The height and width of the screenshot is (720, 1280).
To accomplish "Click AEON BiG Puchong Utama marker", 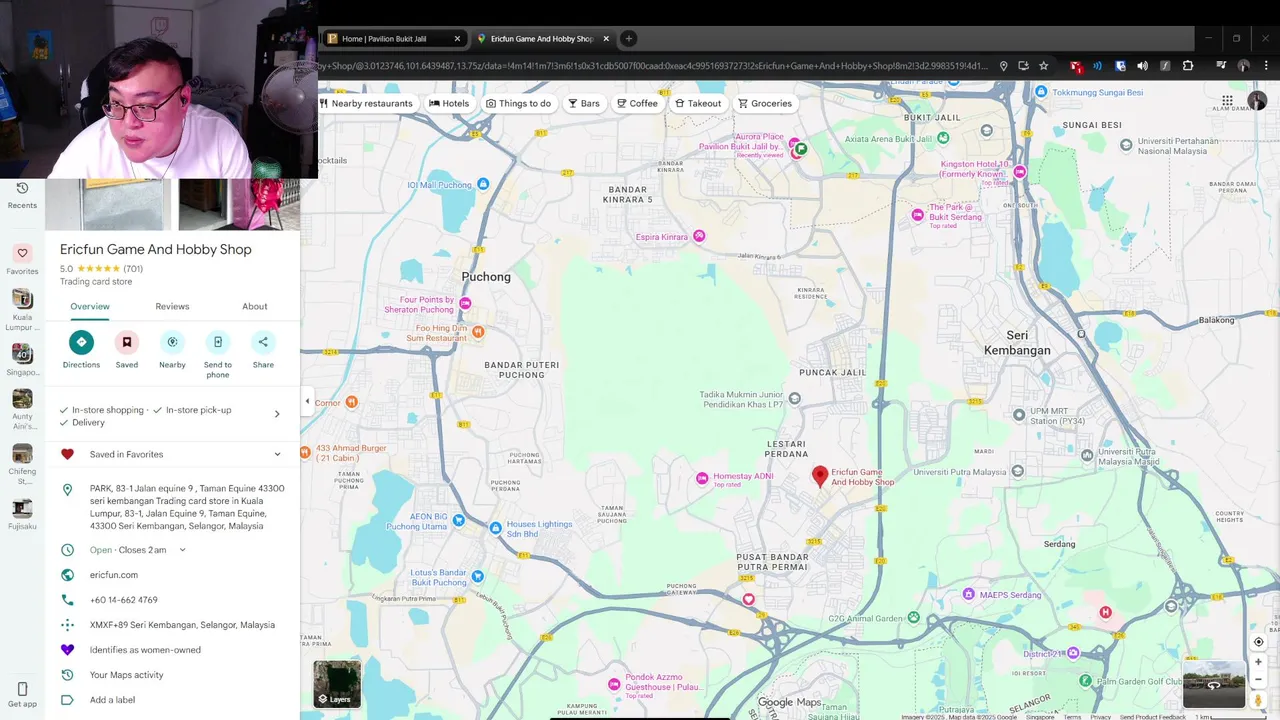I will click(458, 520).
